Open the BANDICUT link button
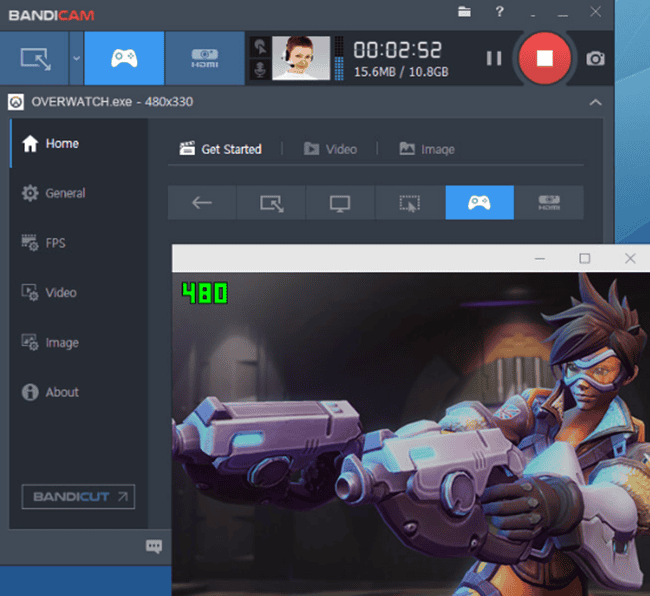Image resolution: width=650 pixels, height=596 pixels. (x=78, y=497)
